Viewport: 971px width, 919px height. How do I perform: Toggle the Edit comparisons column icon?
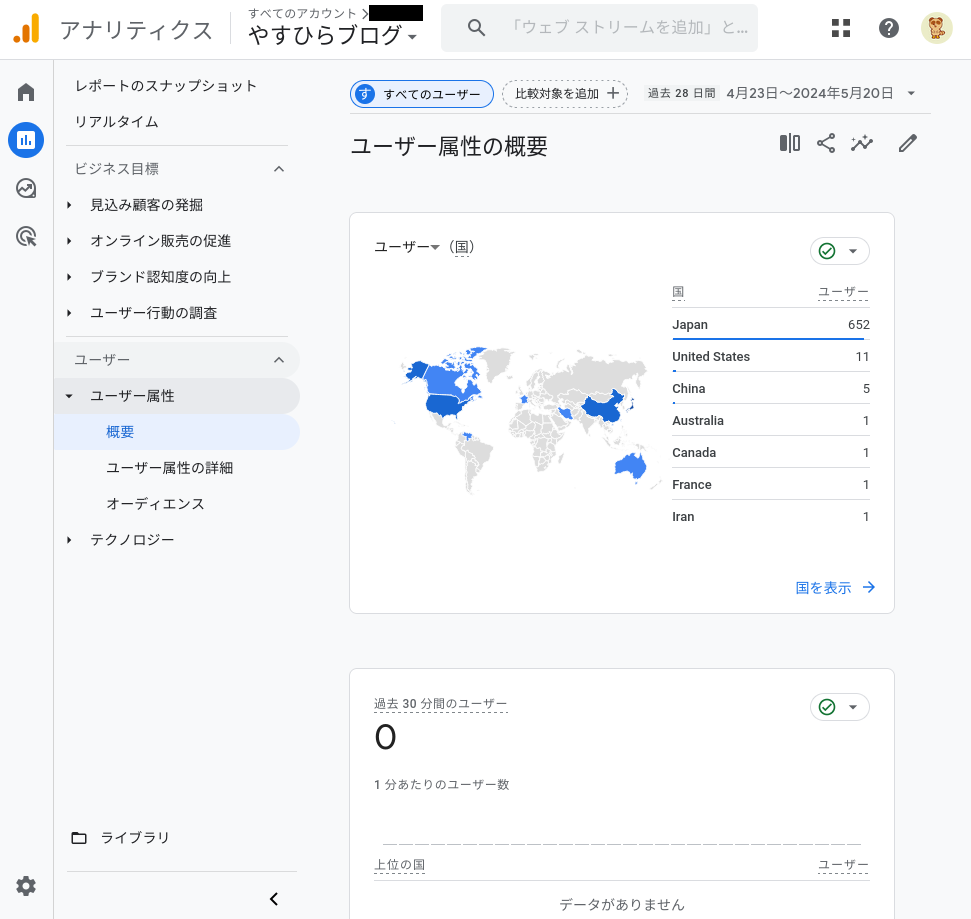point(790,144)
